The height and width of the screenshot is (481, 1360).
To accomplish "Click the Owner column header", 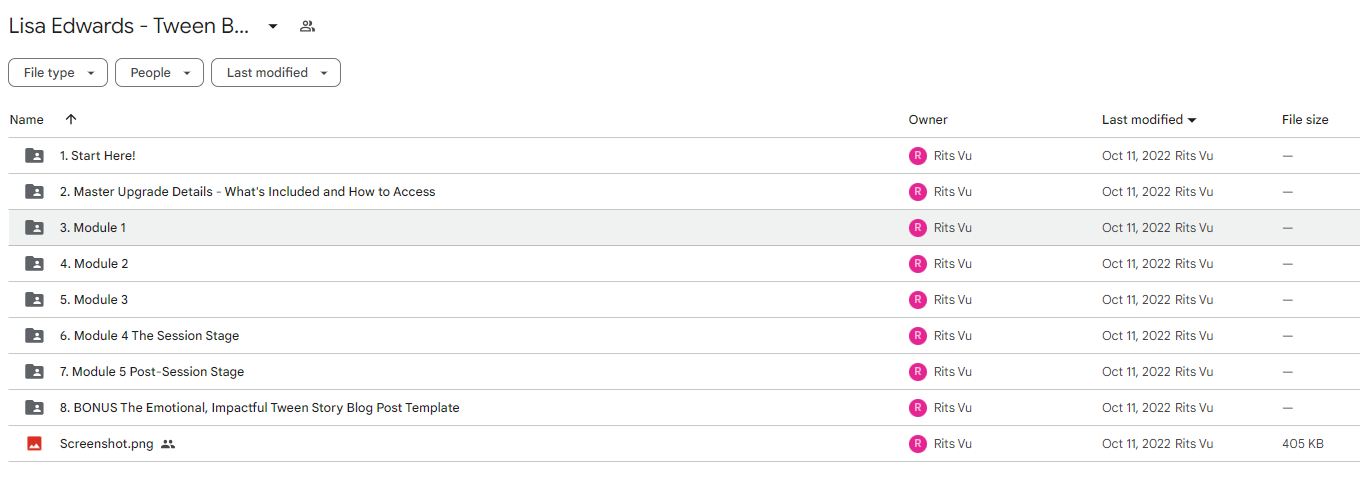I will pos(928,120).
